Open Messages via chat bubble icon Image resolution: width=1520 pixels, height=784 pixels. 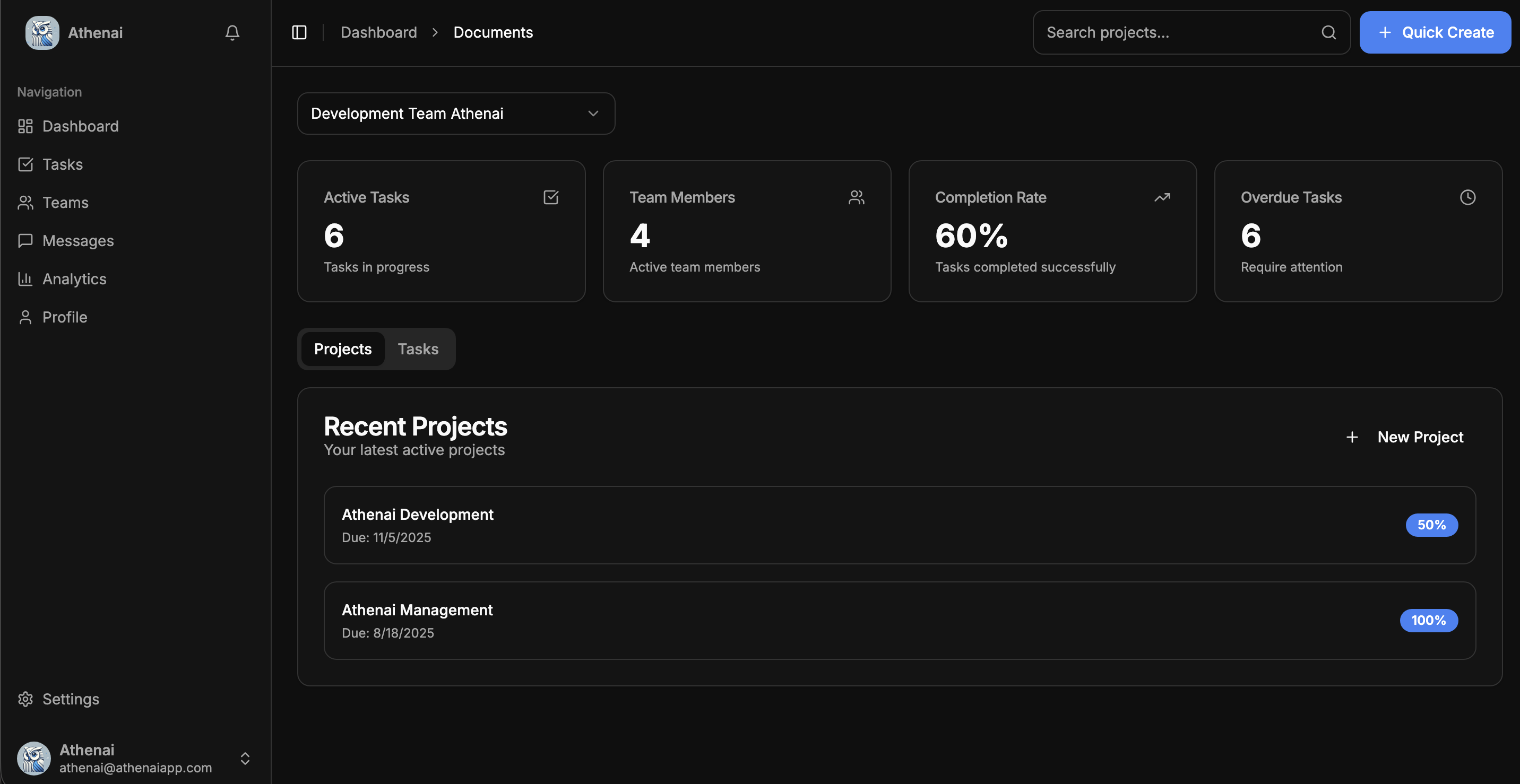[25, 240]
